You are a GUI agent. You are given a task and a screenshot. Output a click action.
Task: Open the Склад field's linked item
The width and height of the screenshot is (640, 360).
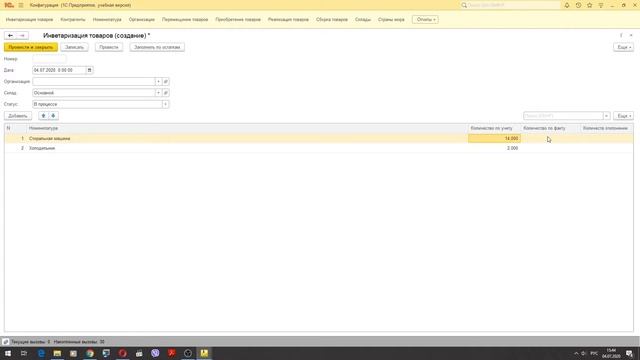166,93
